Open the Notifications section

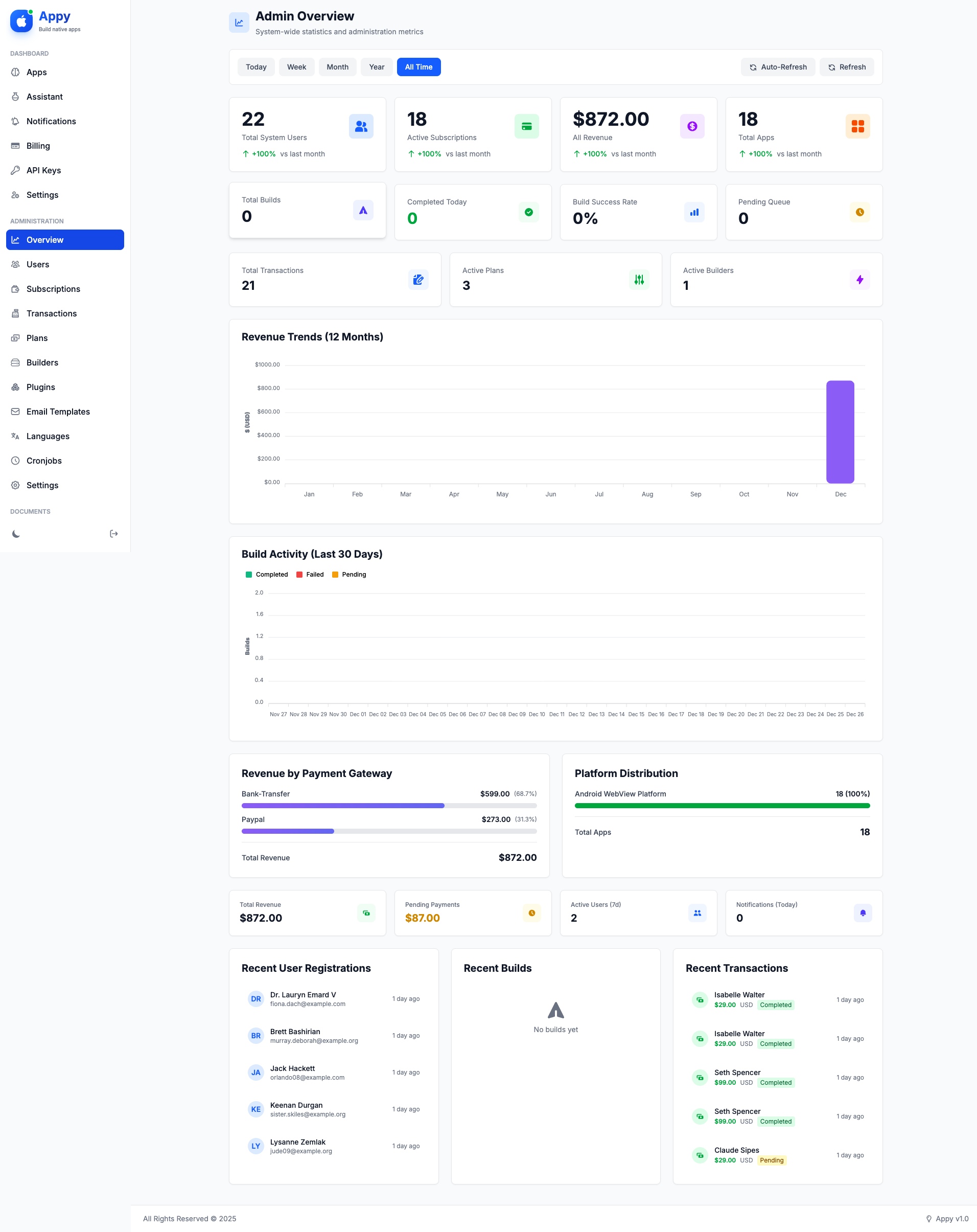click(x=51, y=121)
